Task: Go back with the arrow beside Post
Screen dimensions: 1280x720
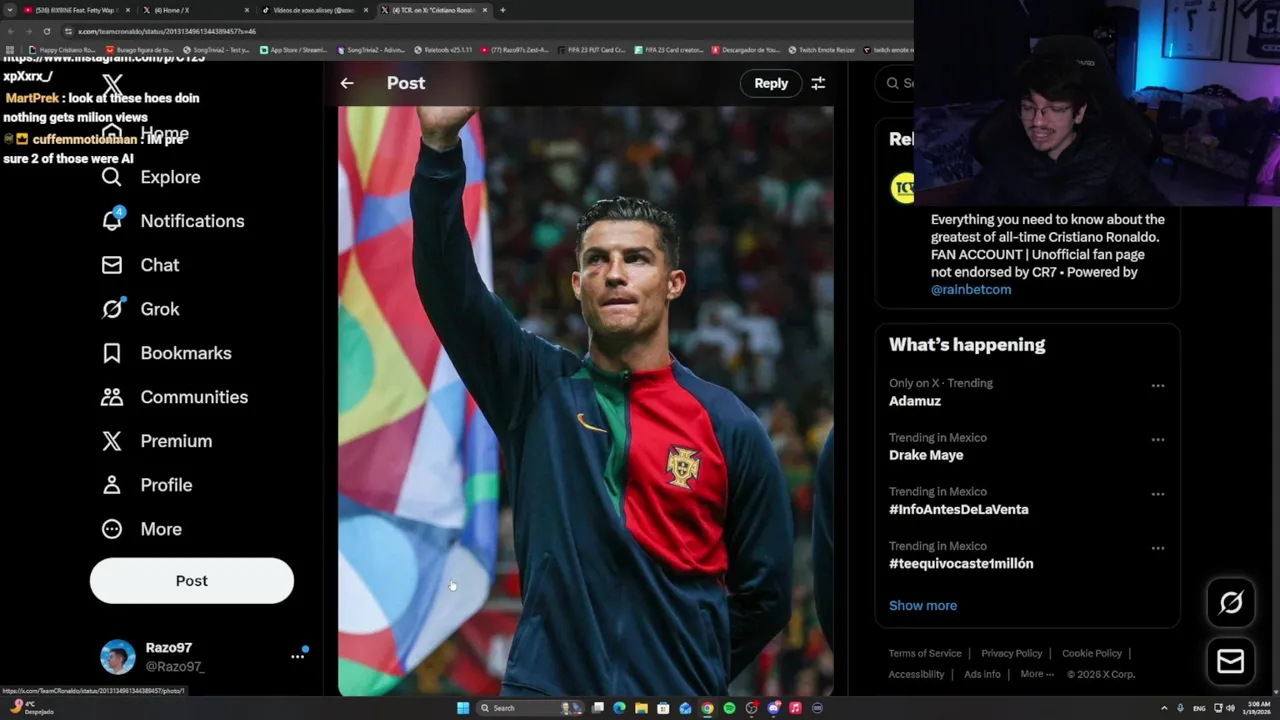Action: (x=347, y=83)
